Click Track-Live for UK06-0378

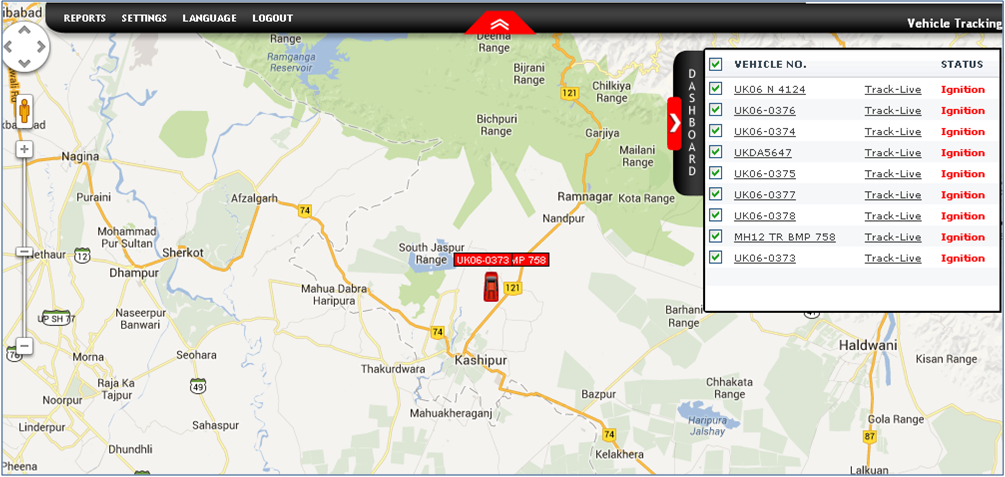pyautogui.click(x=893, y=216)
